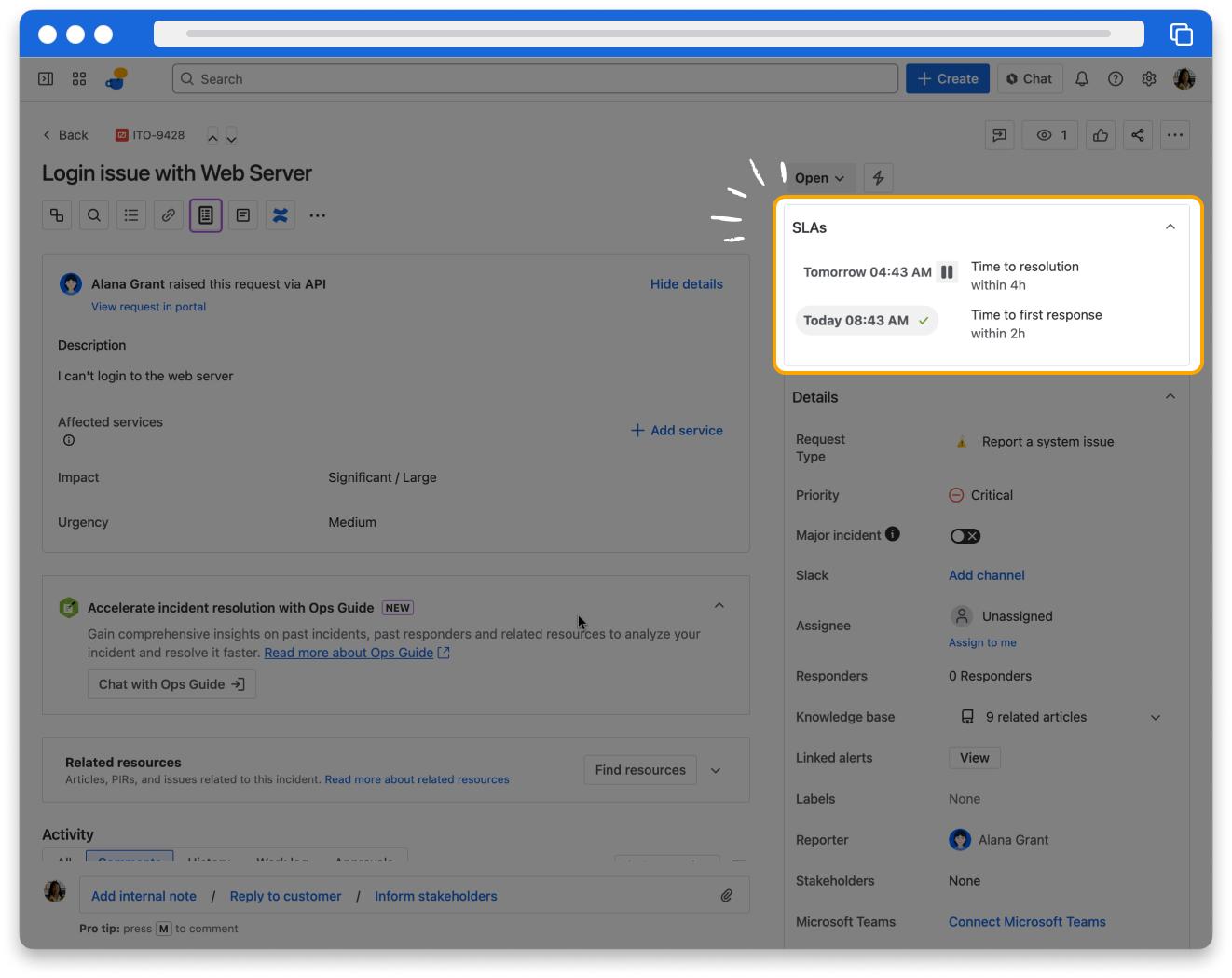Toggle the Major incident switch
The height and width of the screenshot is (978, 1232).
point(965,536)
